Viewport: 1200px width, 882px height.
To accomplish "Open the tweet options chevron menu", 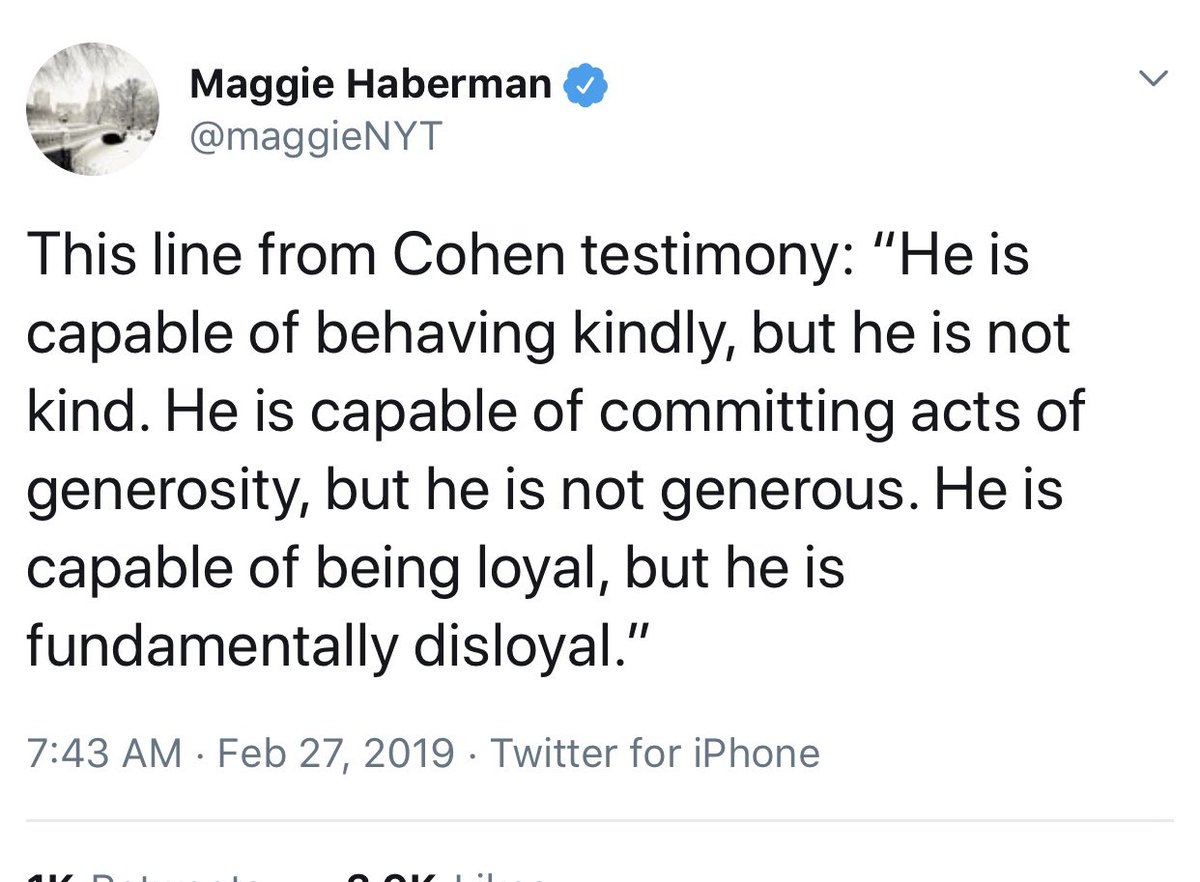I will [1155, 79].
